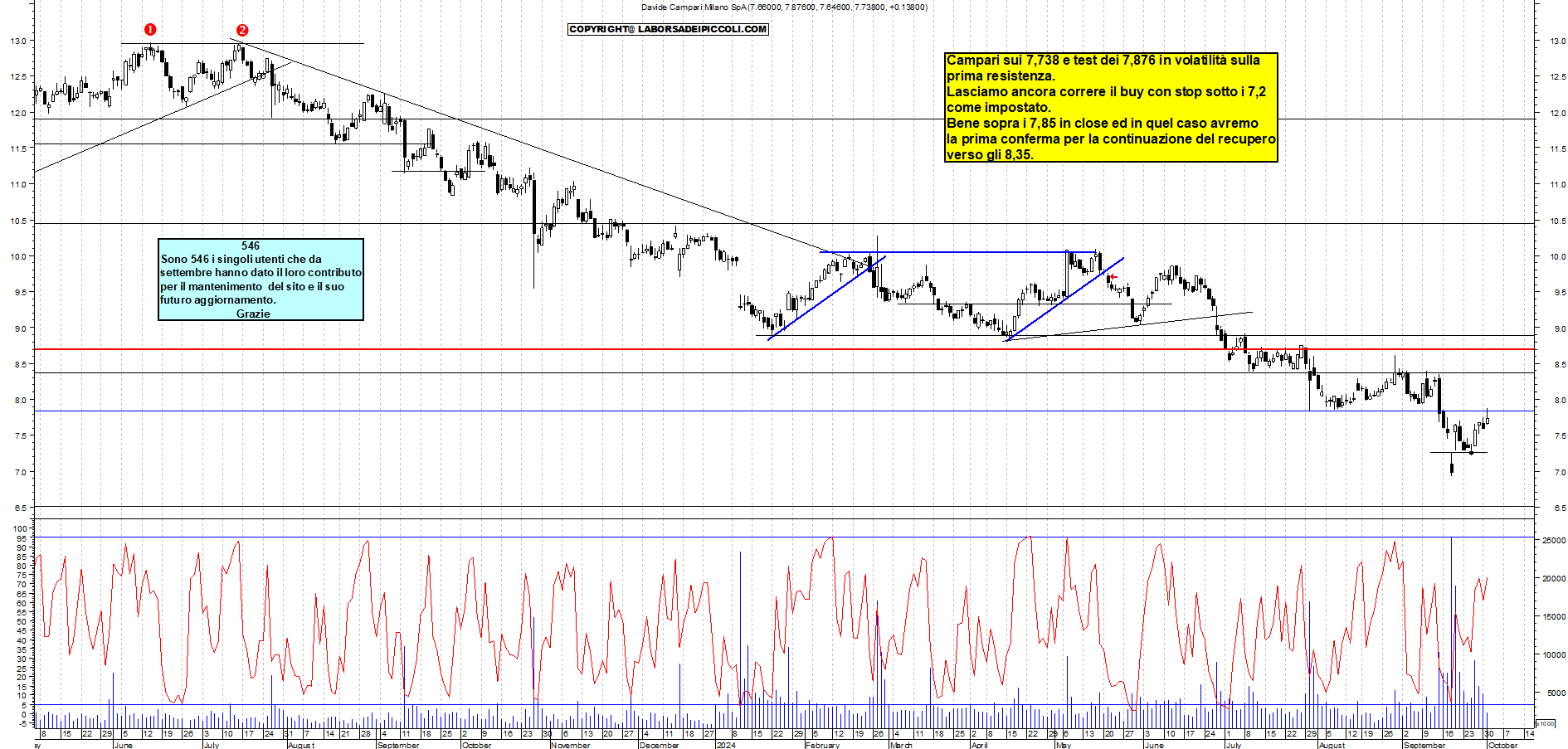Image resolution: width=1568 pixels, height=749 pixels.
Task: Select the 20000 volume axis label
Action: [1554, 579]
